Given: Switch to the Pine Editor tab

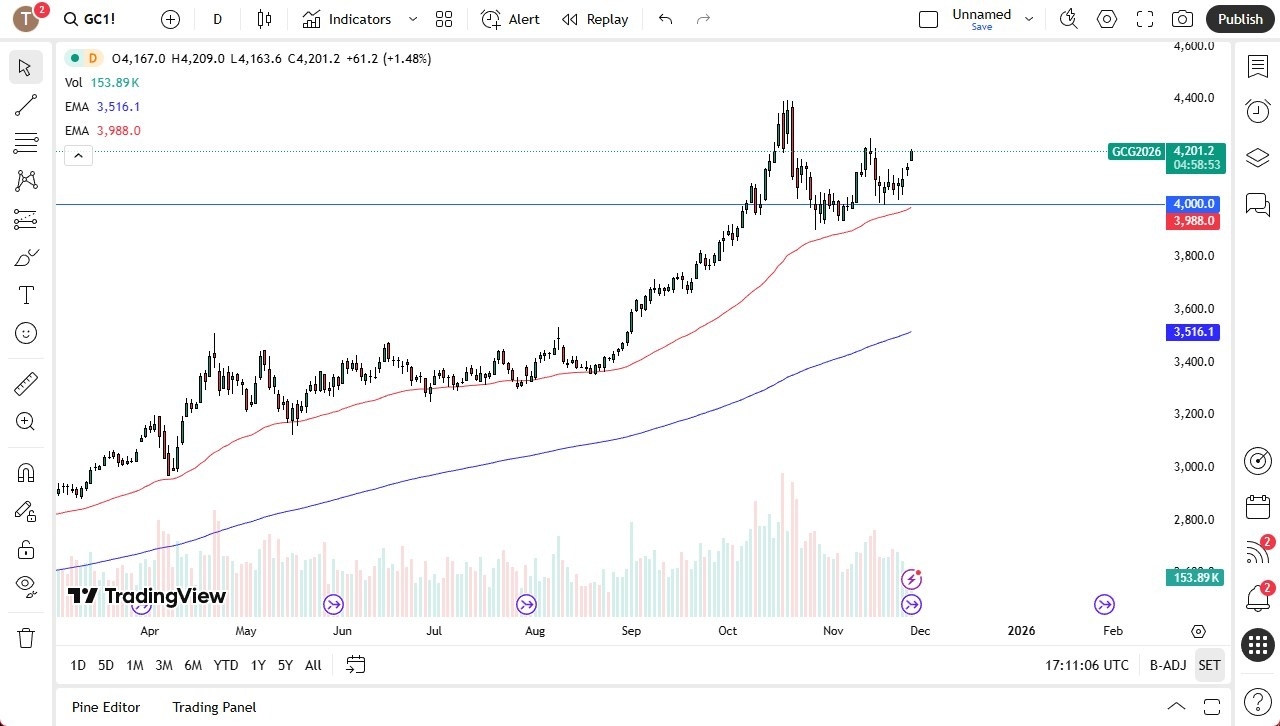Looking at the screenshot, I should point(105,707).
